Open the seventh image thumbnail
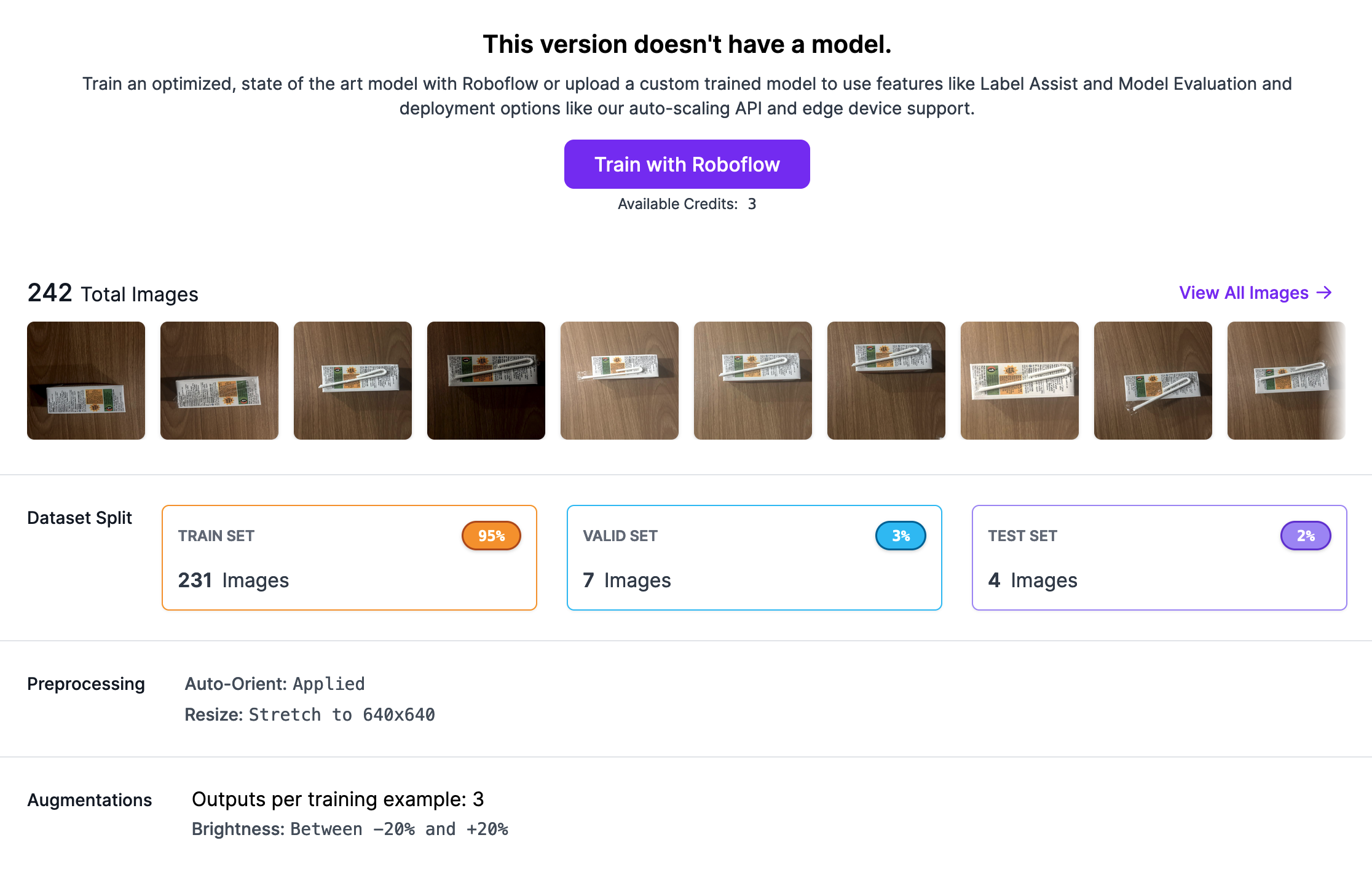 [886, 381]
